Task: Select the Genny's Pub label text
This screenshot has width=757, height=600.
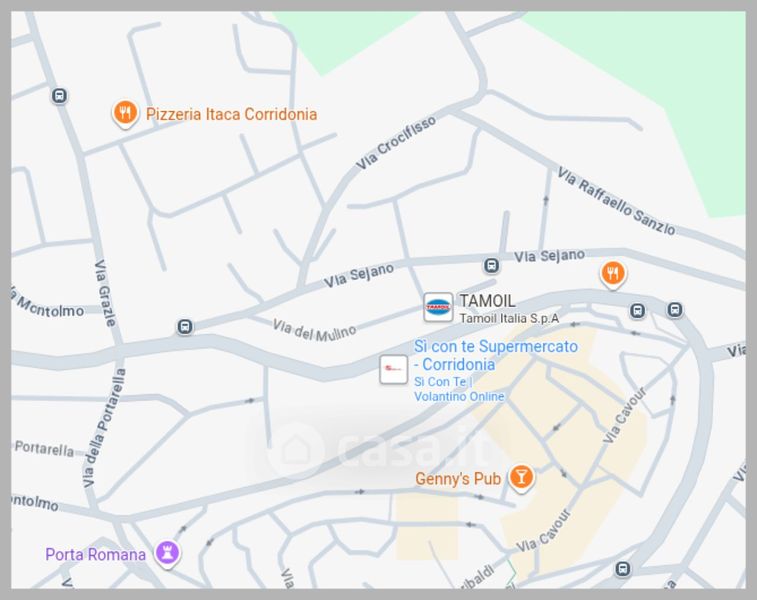Action: (458, 479)
